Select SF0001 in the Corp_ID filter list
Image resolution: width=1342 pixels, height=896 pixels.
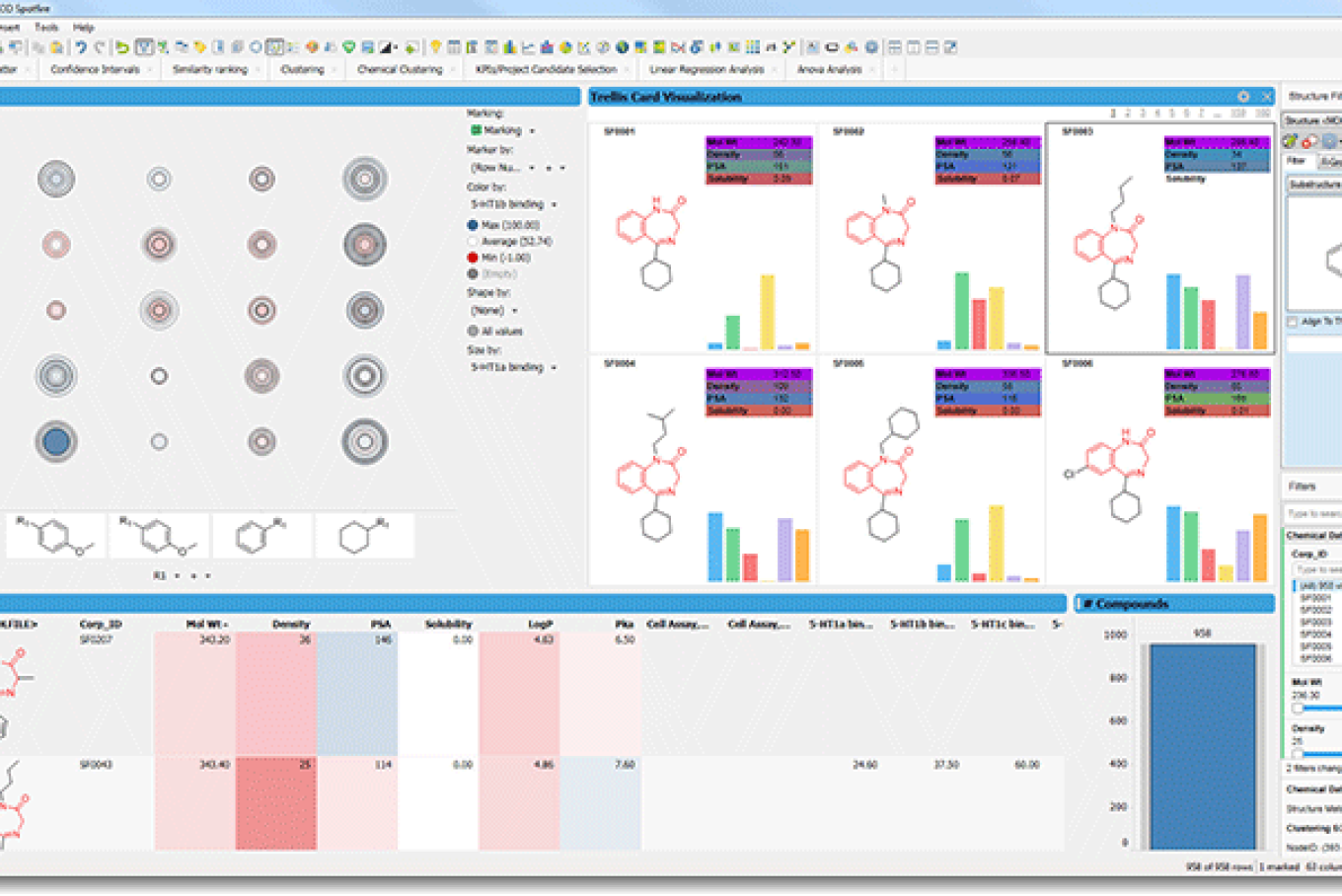1315,598
